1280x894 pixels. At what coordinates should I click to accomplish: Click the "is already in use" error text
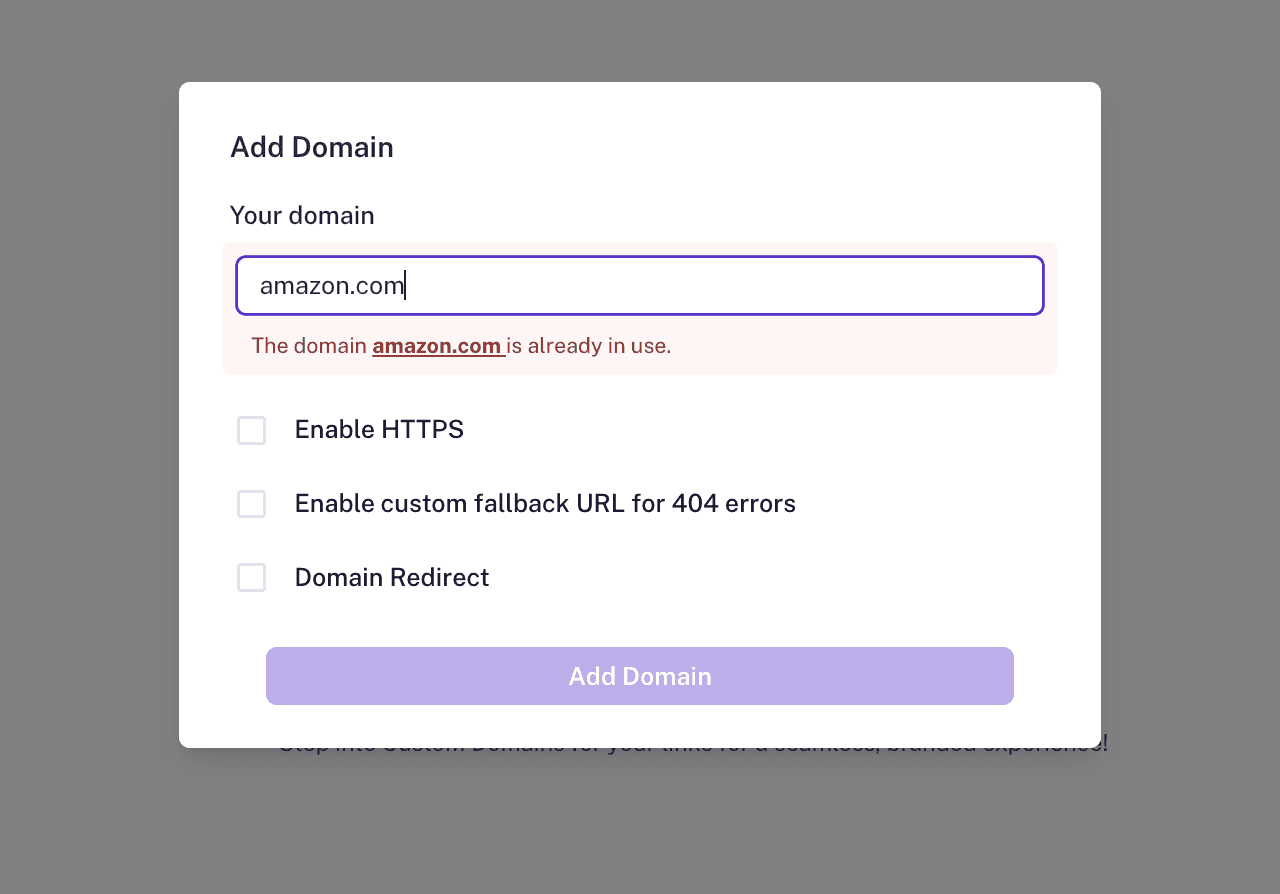click(589, 346)
